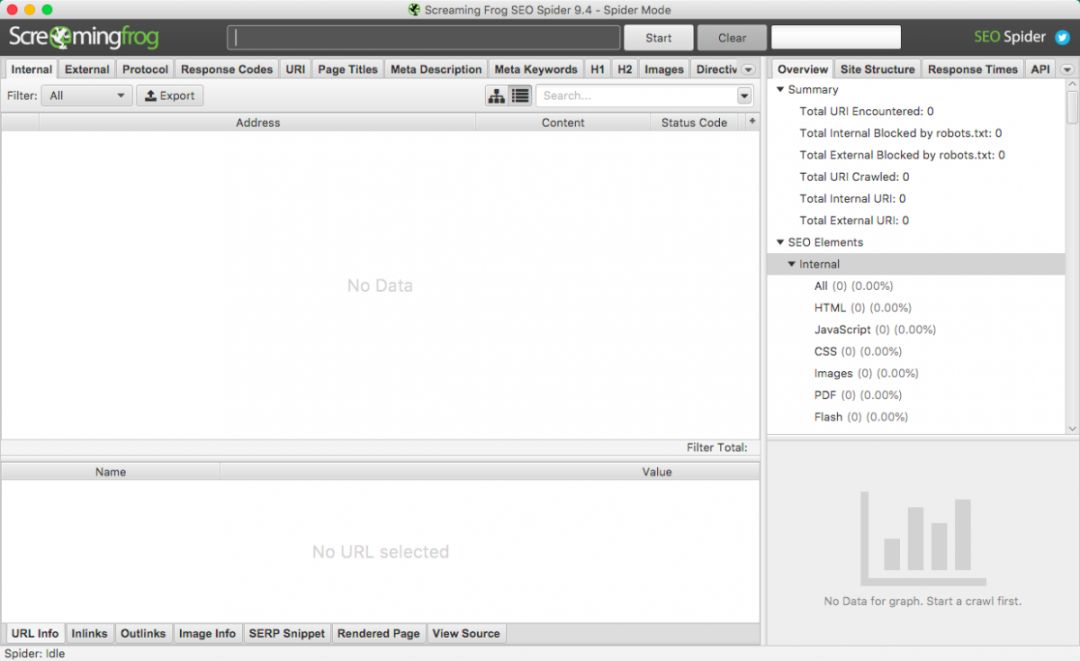Viewport: 1080px width, 661px height.
Task: Select All (0) under Internal
Action: click(853, 286)
